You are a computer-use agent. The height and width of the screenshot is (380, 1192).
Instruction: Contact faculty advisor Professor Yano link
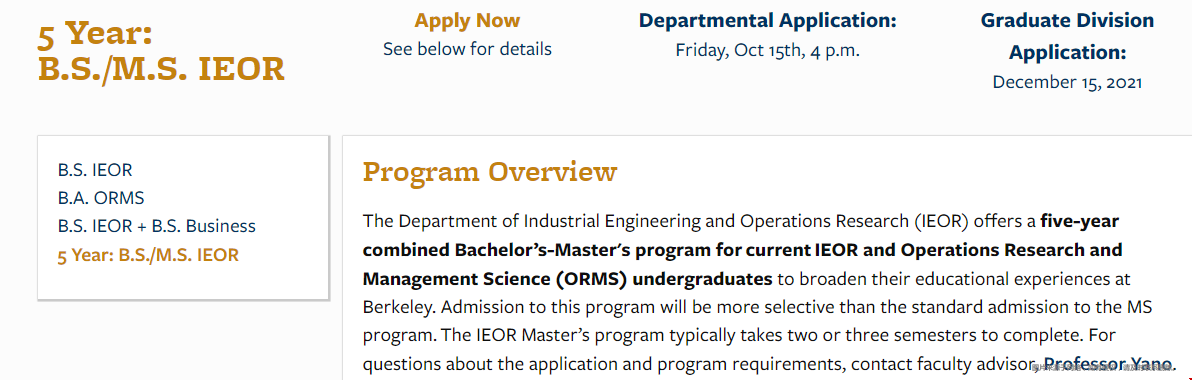pyautogui.click(x=1109, y=363)
